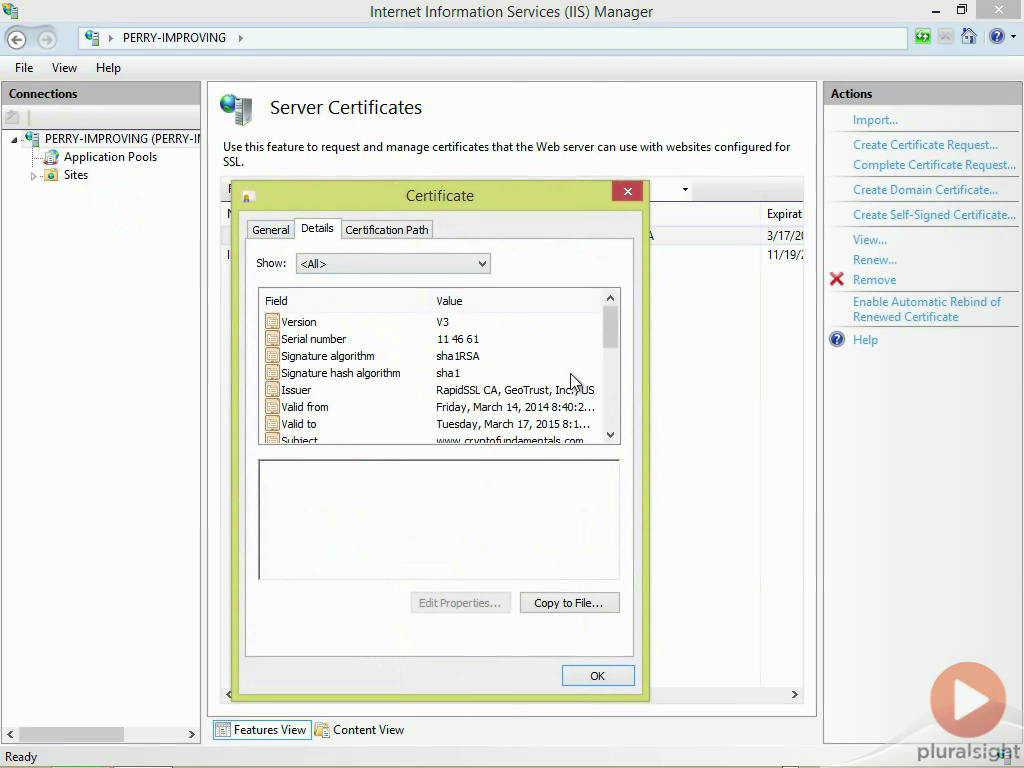Click the Valid to field icon

pos(272,424)
